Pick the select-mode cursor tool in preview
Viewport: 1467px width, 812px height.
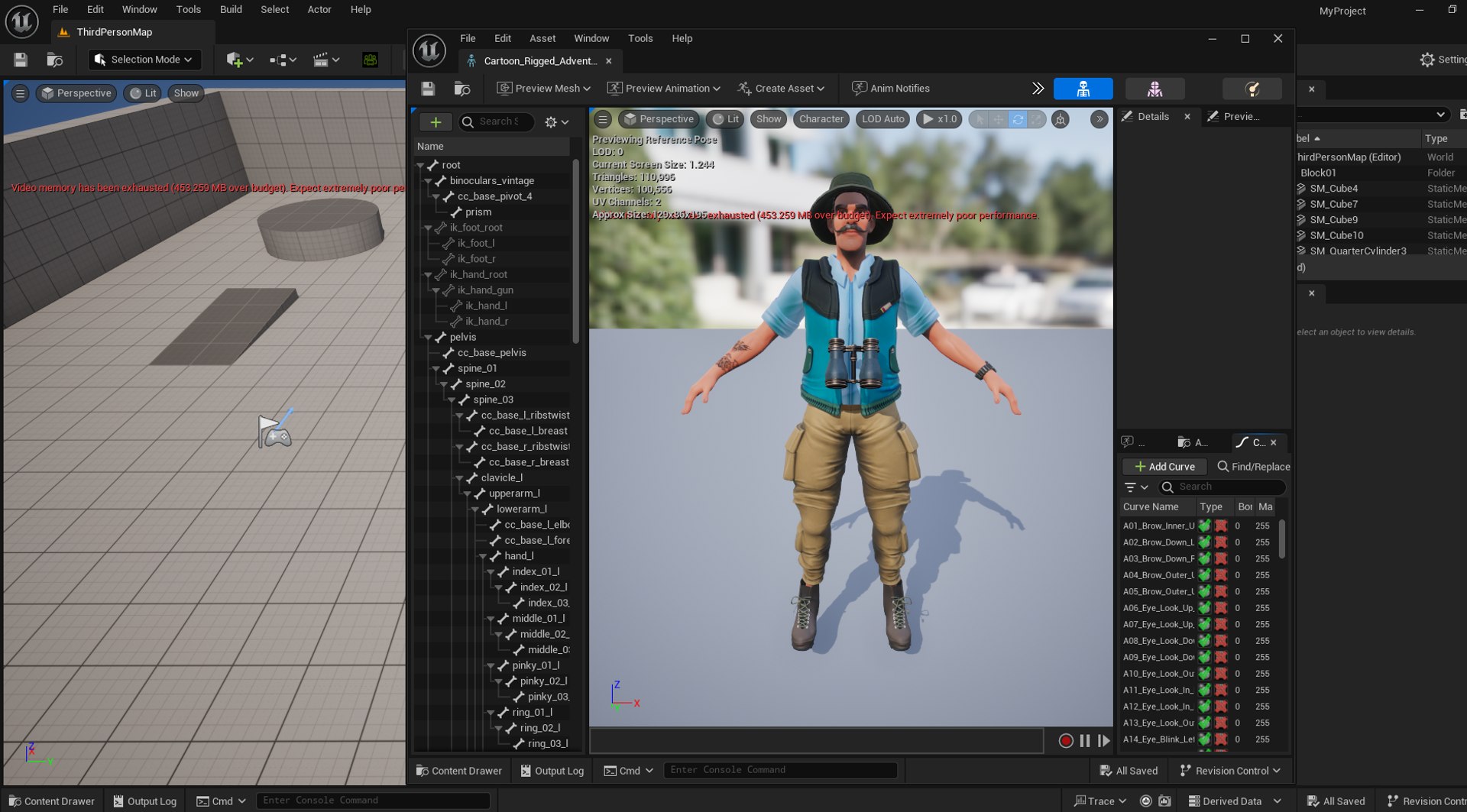coord(980,119)
